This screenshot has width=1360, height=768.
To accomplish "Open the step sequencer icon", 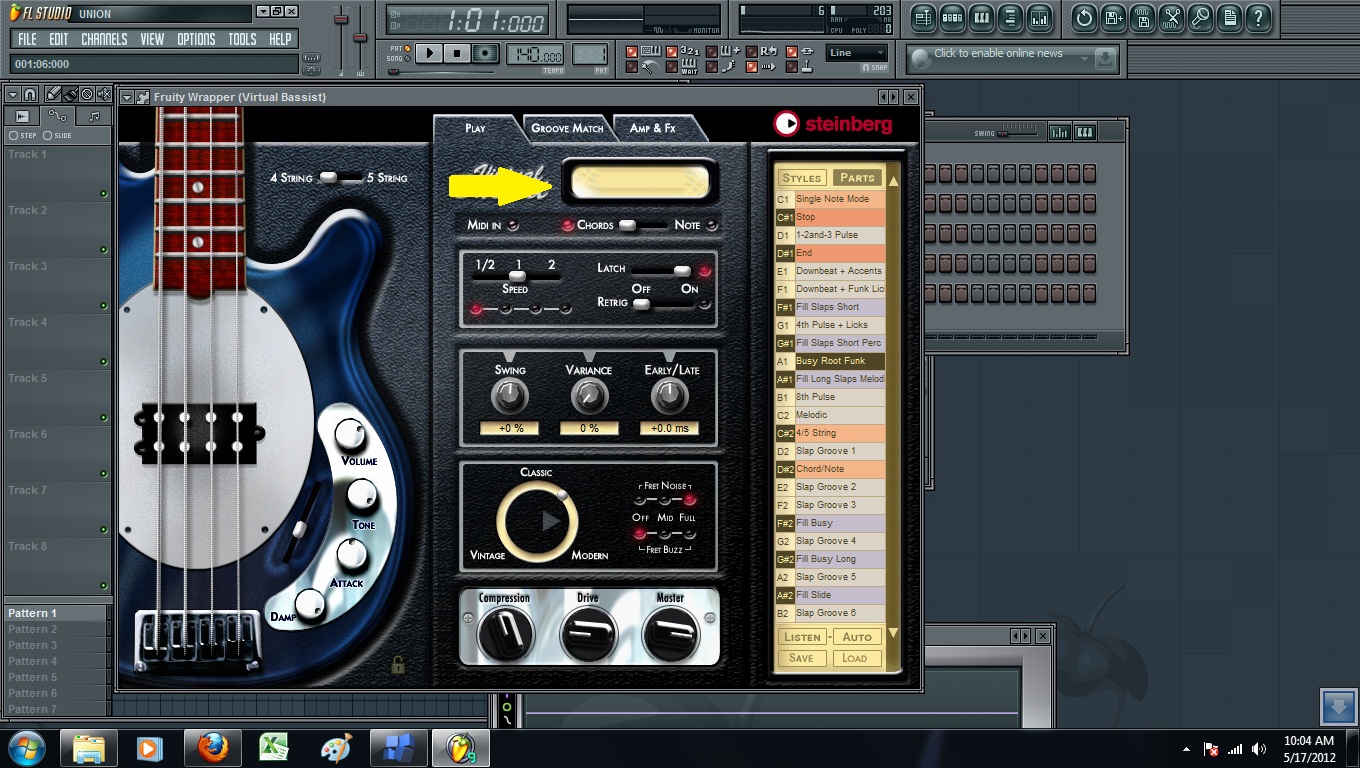I will 952,18.
